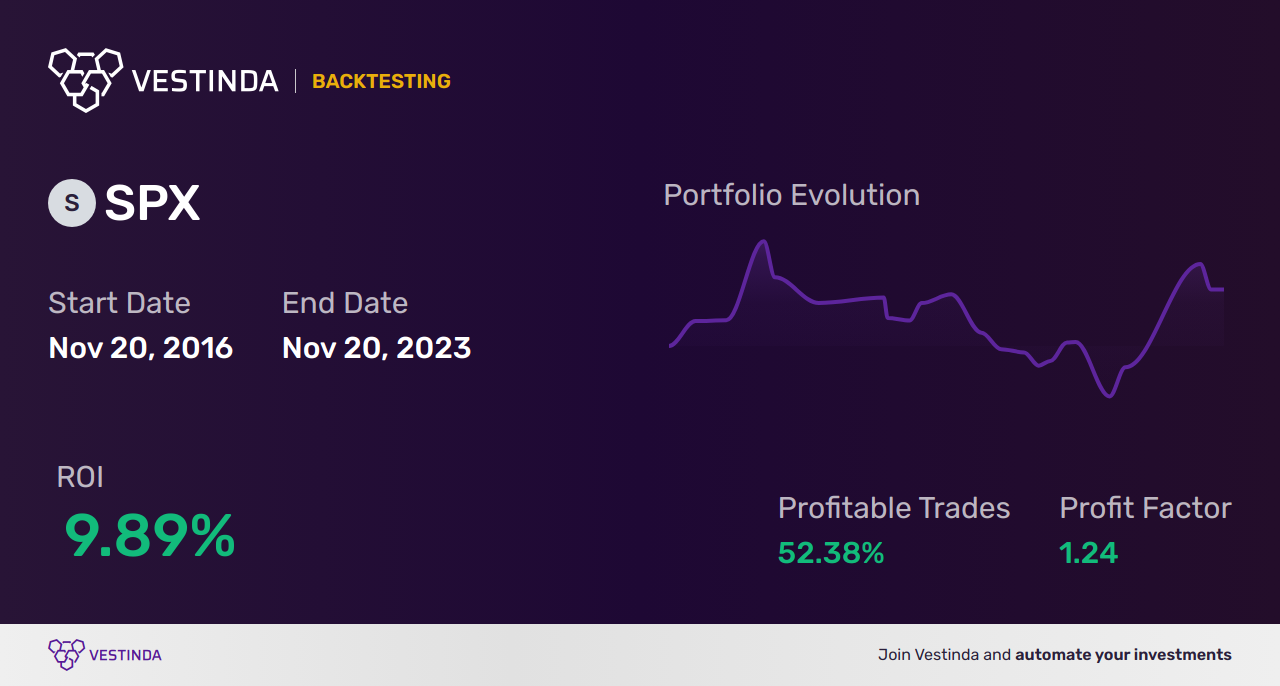Screen dimensions: 1280x686
Task: Click the Profitable Trades label
Action: pos(894,508)
